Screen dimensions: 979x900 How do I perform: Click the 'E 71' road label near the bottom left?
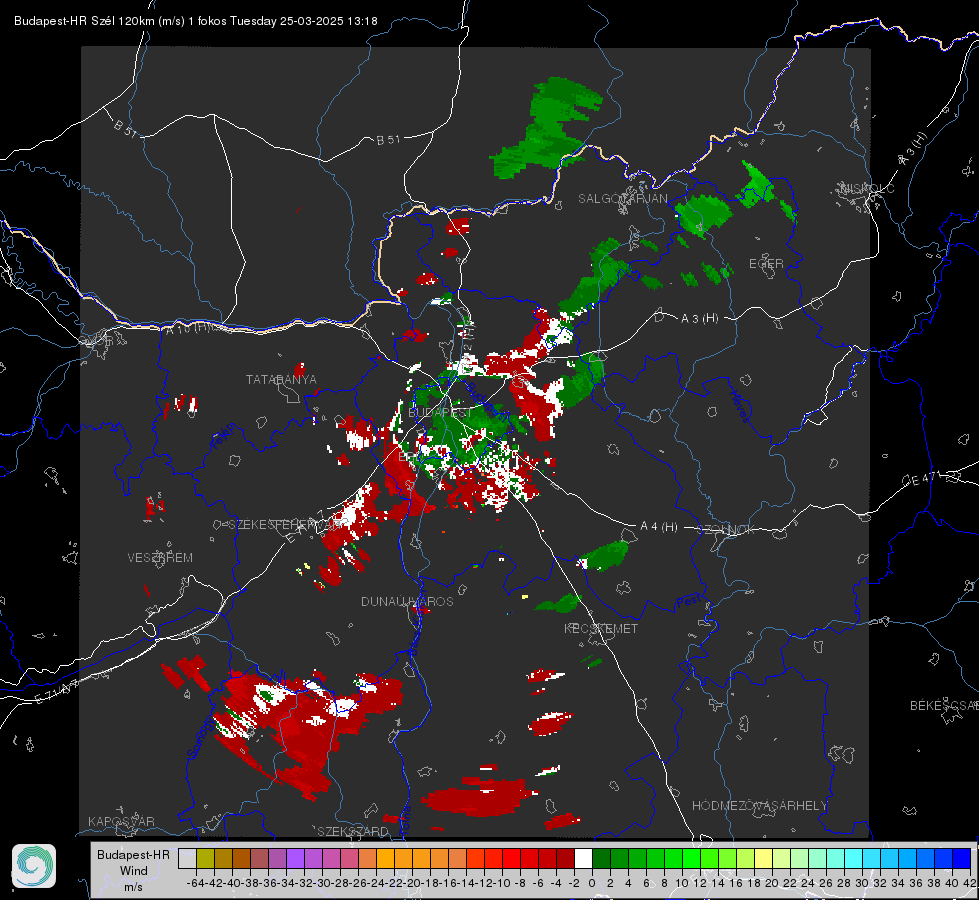57,691
